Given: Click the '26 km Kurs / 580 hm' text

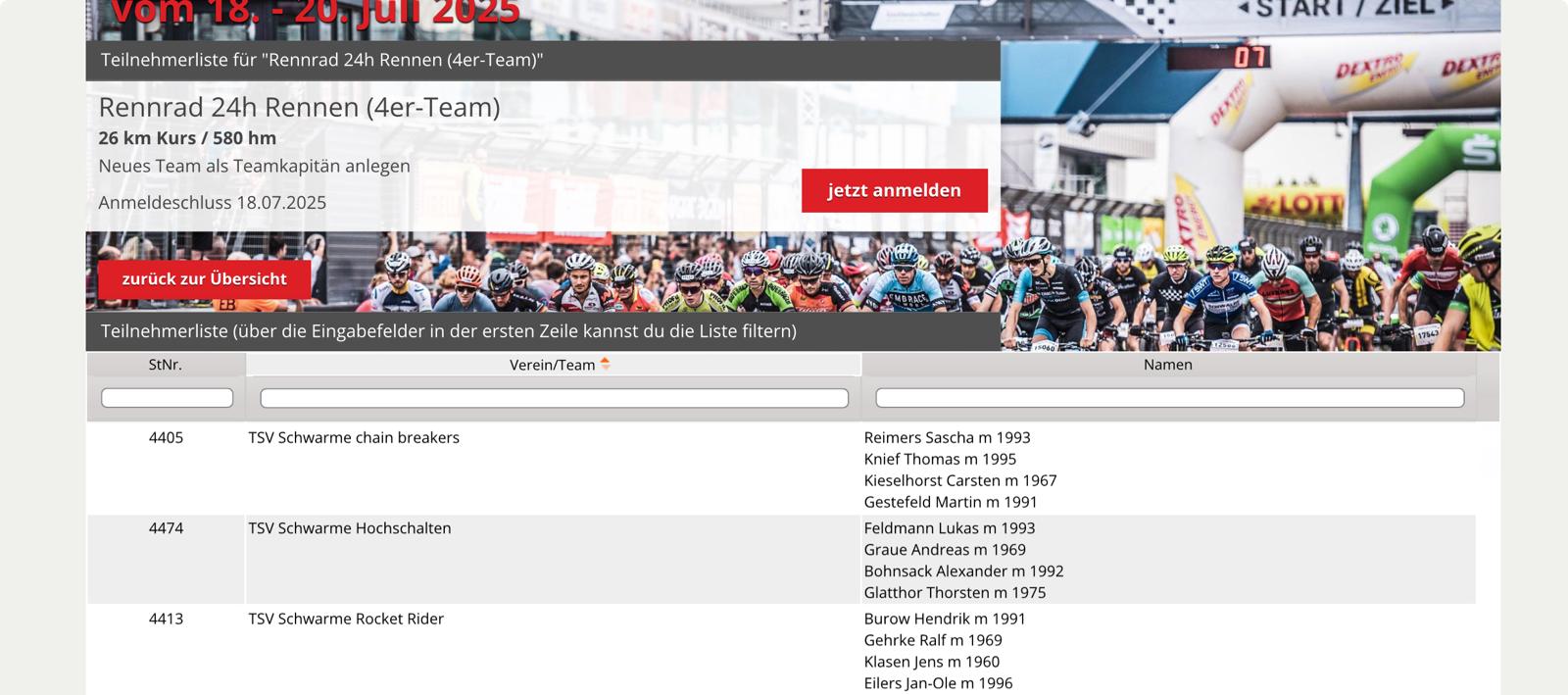Looking at the screenshot, I should 187,138.
